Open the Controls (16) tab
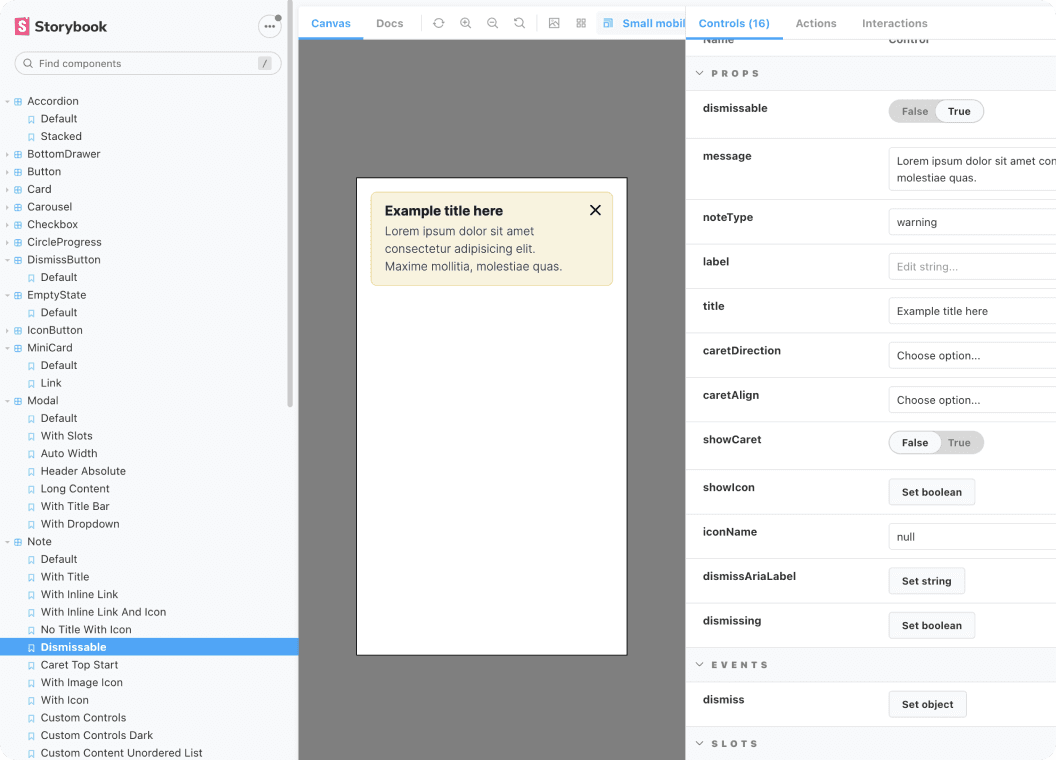1056x760 pixels. [x=734, y=23]
